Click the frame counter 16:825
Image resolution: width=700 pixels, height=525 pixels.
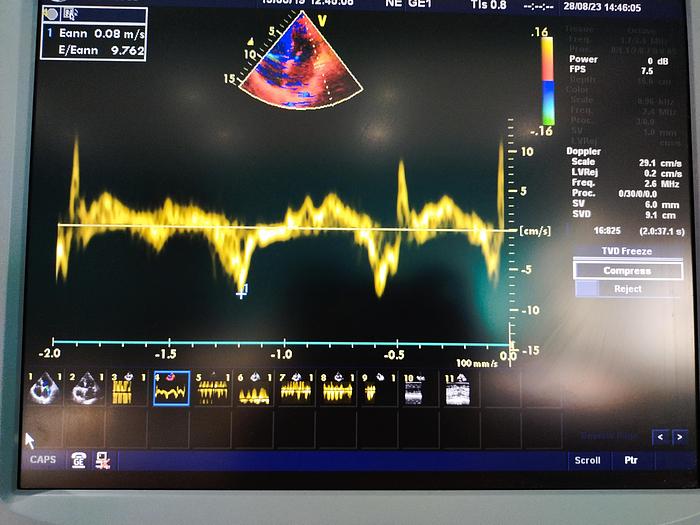607,231
